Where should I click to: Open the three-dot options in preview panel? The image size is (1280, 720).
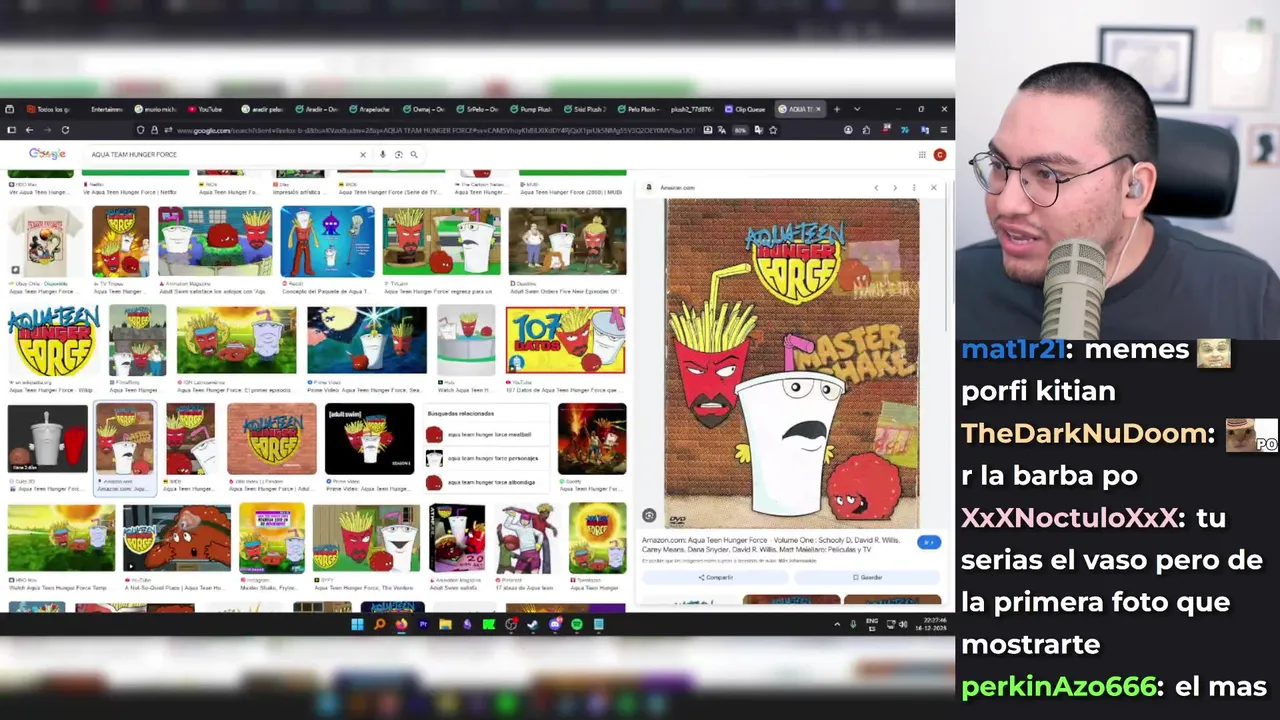(x=914, y=188)
